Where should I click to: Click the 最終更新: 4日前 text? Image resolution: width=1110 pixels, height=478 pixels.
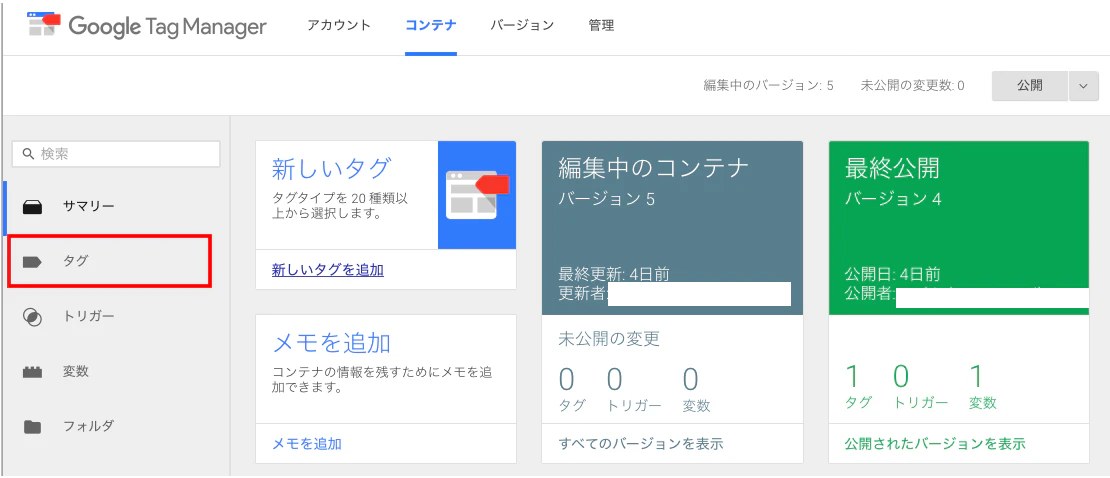tap(614, 273)
